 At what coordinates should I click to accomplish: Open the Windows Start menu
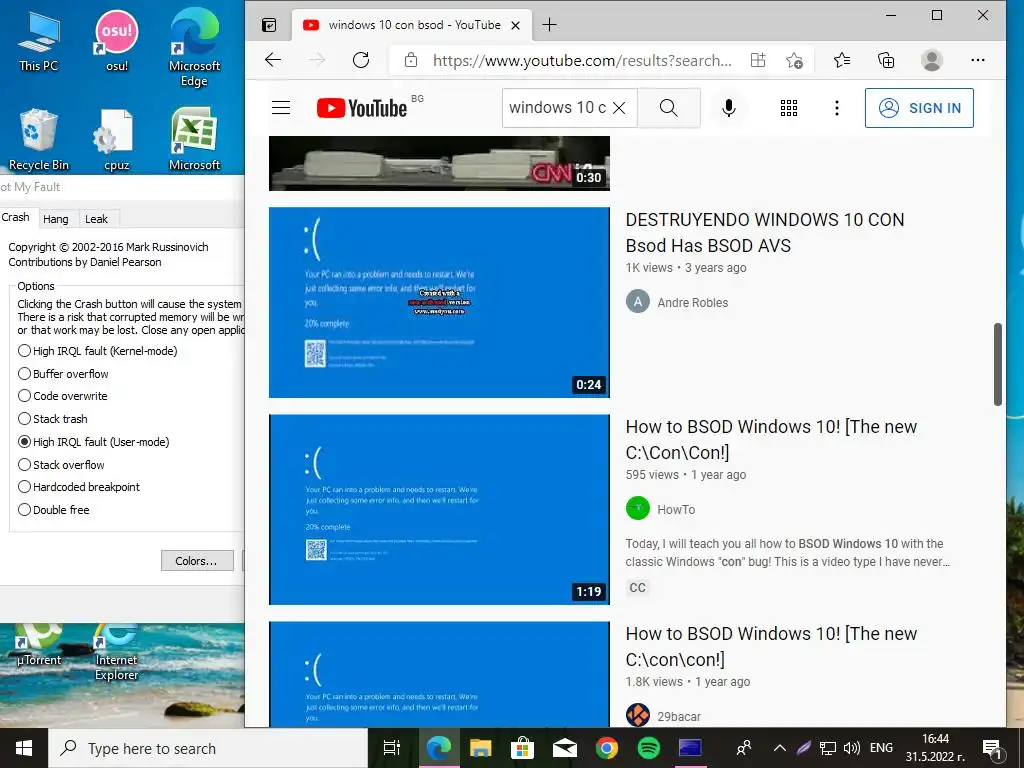click(x=24, y=748)
